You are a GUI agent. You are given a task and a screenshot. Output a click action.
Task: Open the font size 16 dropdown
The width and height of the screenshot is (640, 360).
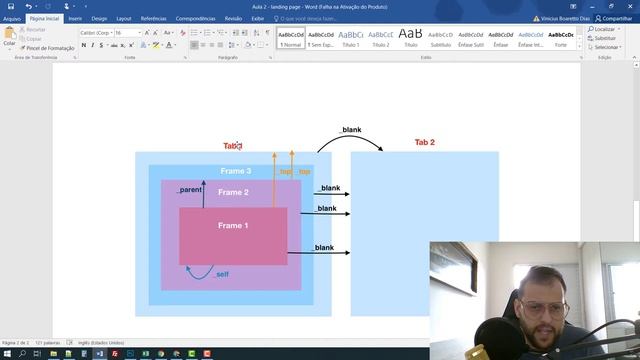tap(140, 33)
